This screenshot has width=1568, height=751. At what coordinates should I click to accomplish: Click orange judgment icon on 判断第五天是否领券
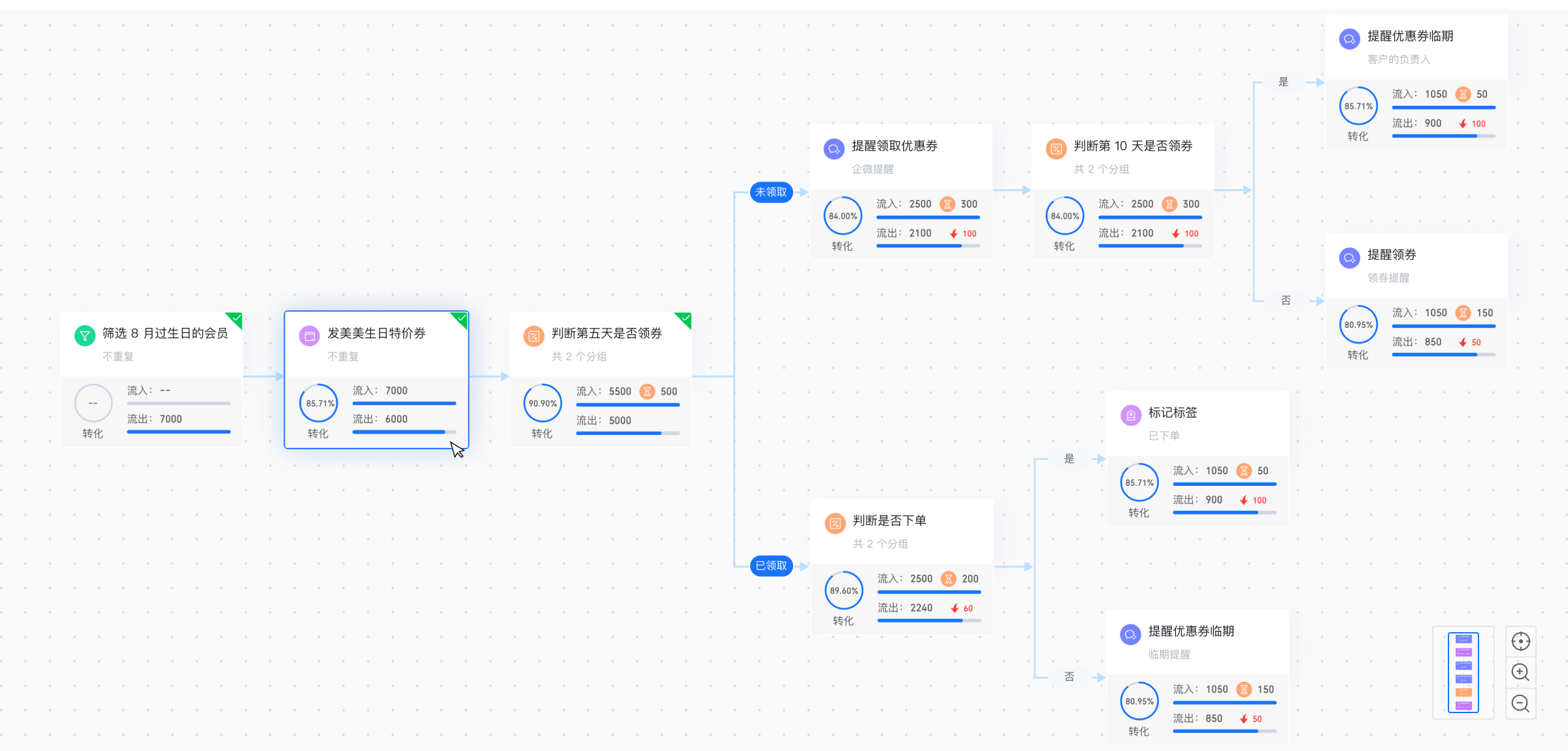click(x=534, y=336)
